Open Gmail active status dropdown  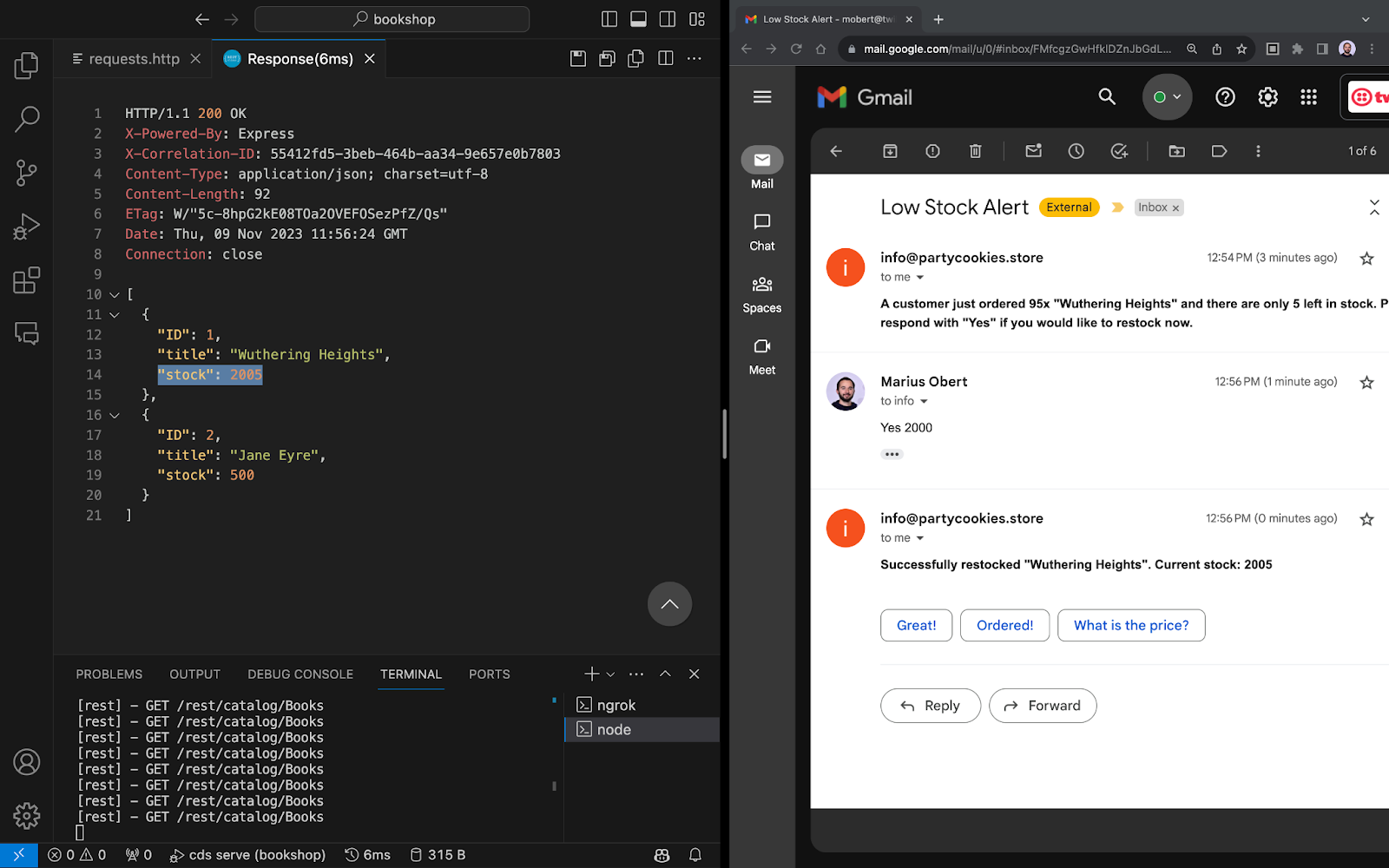pyautogui.click(x=1167, y=97)
